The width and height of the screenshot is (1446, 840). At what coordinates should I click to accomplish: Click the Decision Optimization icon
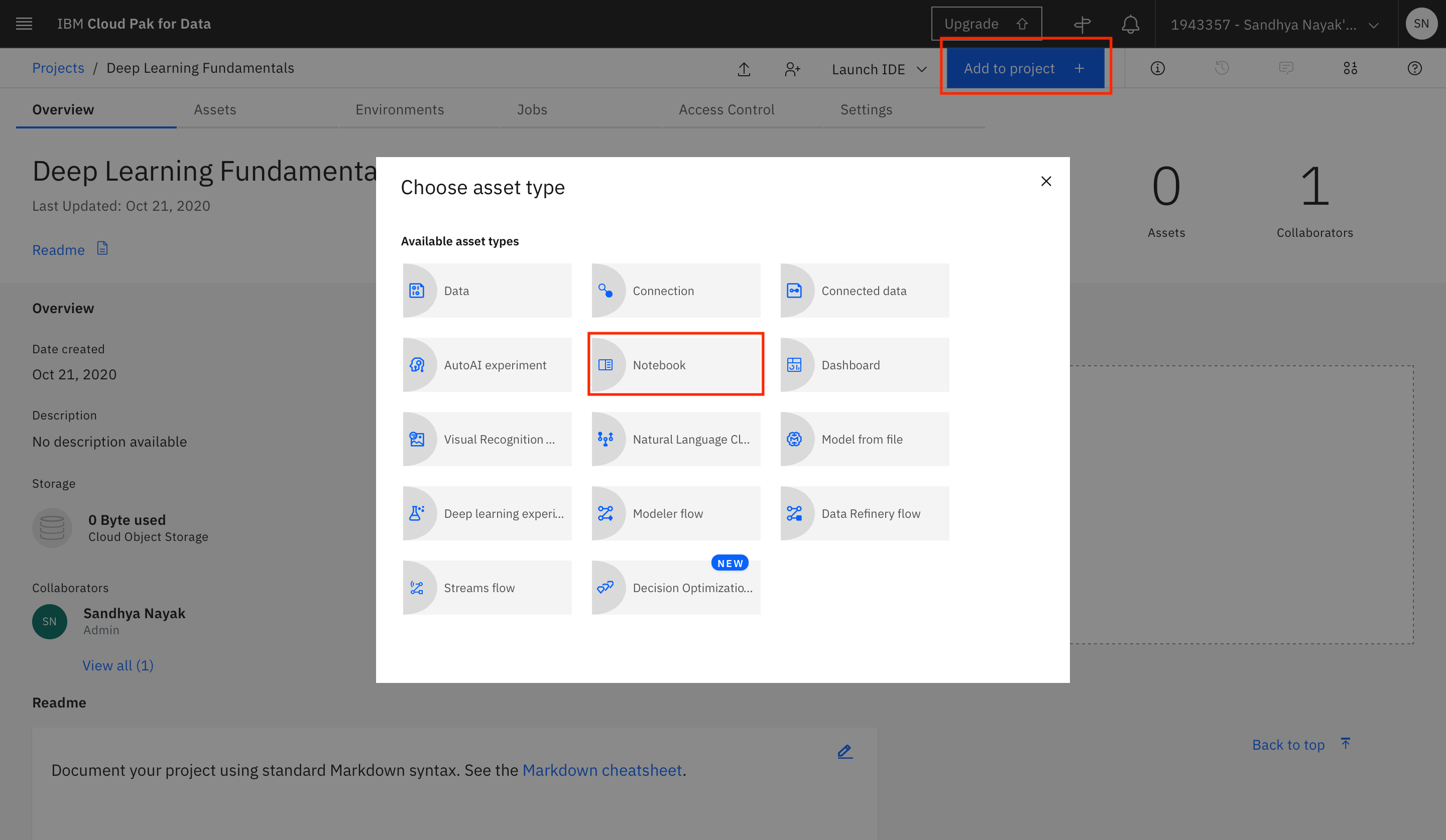(606, 587)
